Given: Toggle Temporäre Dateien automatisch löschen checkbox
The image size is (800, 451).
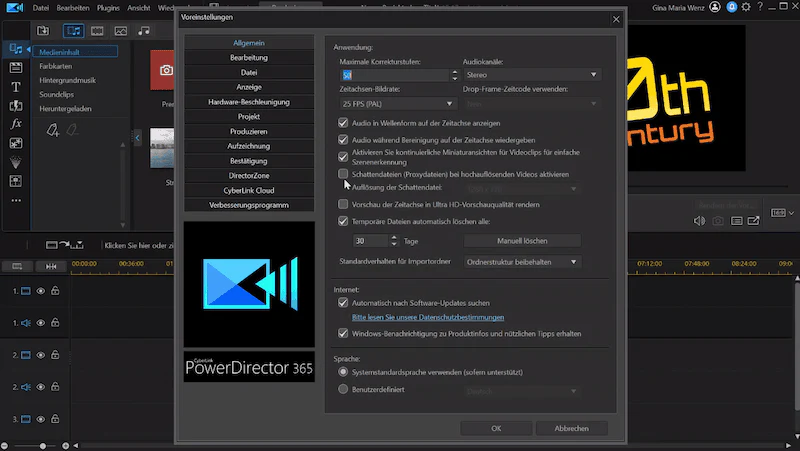Looking at the screenshot, I should point(343,221).
